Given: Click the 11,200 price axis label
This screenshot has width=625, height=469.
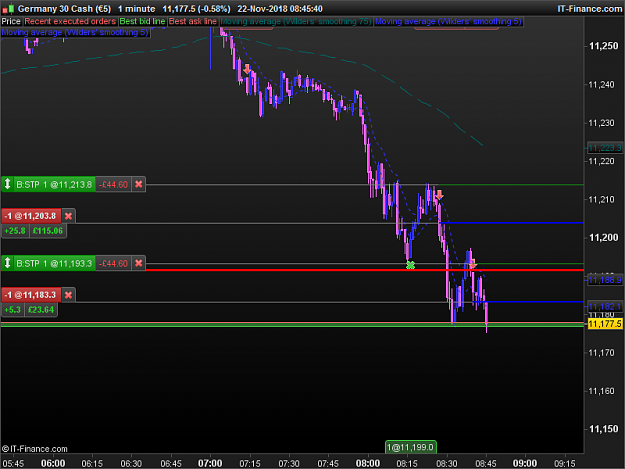Looking at the screenshot, I should (x=603, y=237).
